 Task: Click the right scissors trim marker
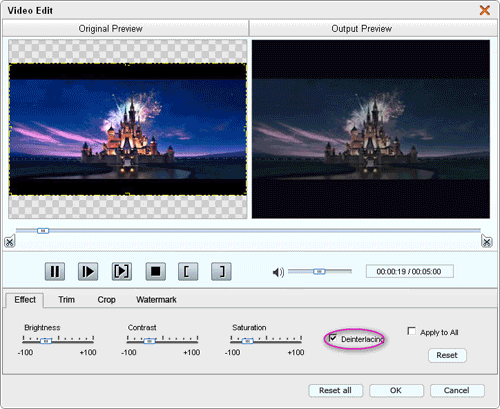(487, 241)
